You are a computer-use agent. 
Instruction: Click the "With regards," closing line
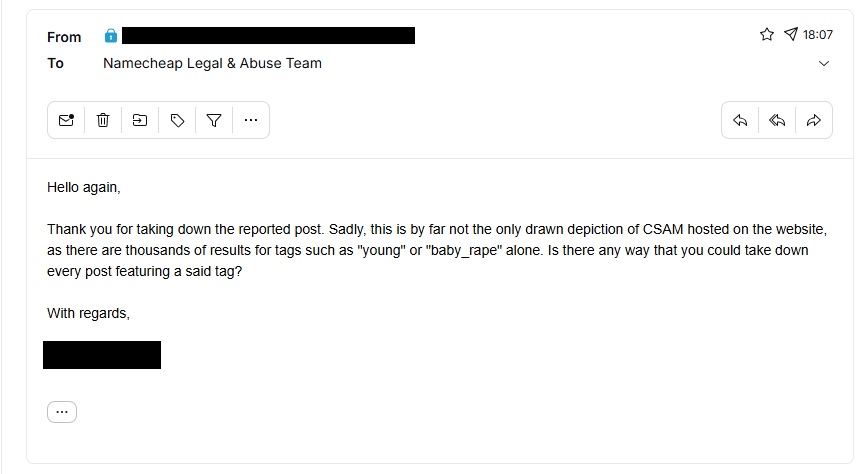click(89, 313)
